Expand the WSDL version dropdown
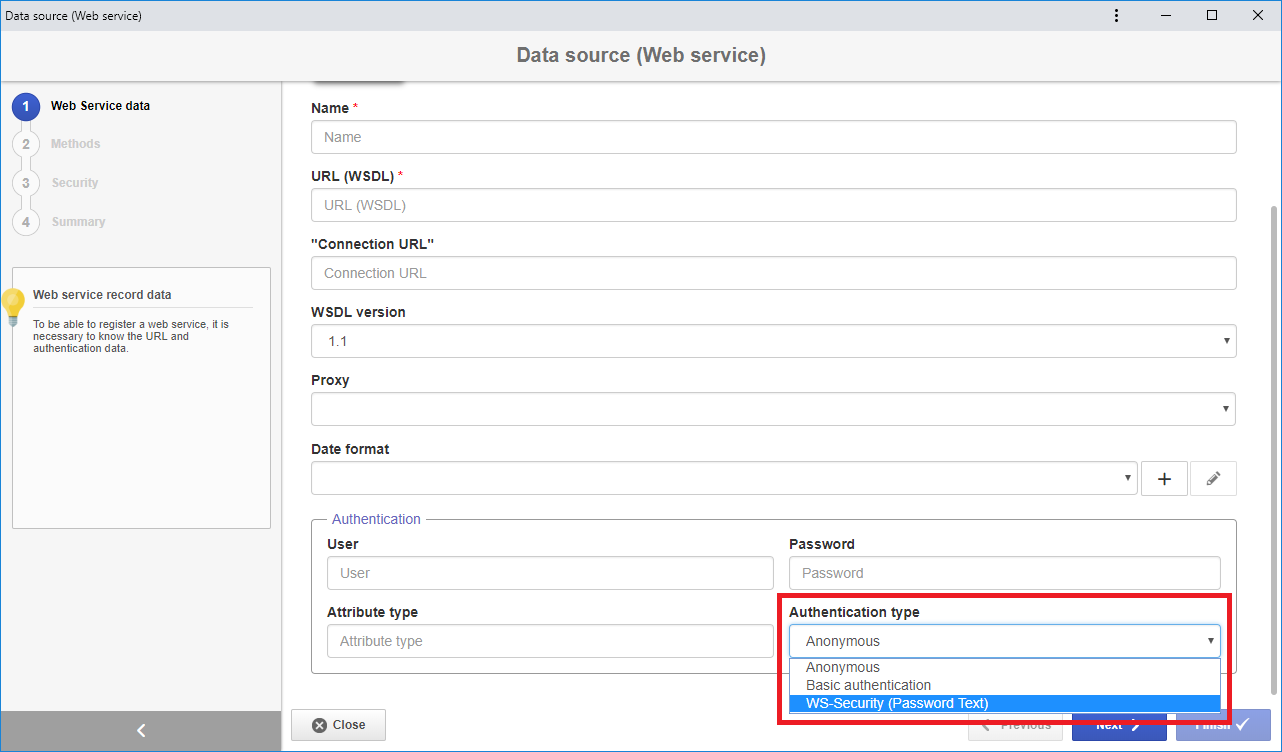 [774, 341]
